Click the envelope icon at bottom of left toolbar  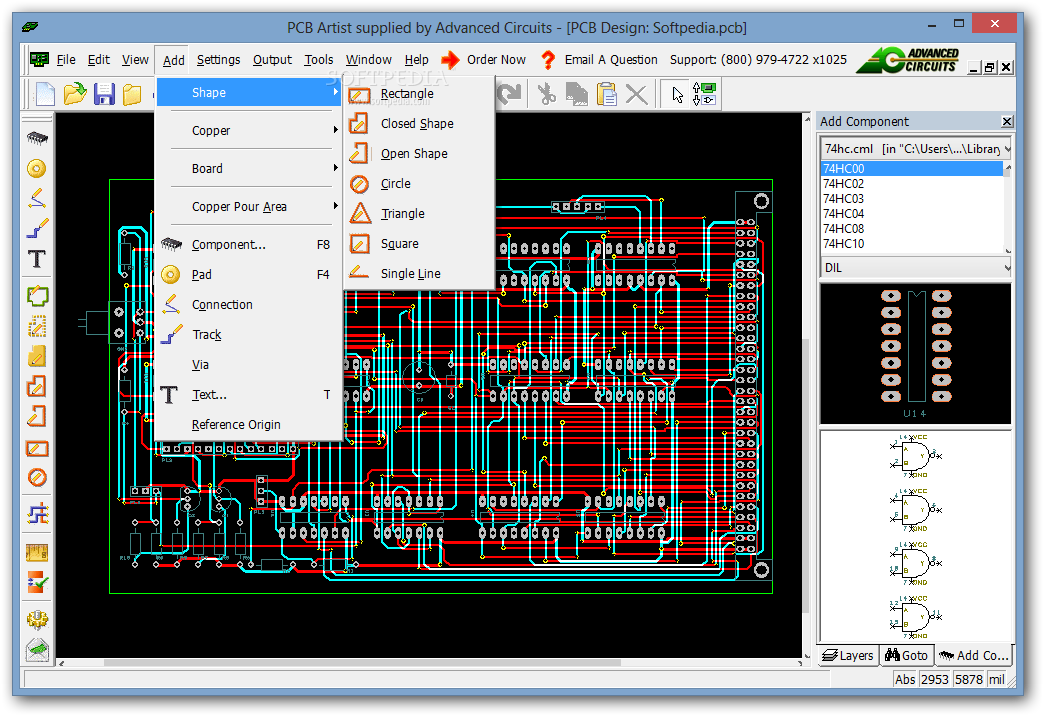click(37, 649)
